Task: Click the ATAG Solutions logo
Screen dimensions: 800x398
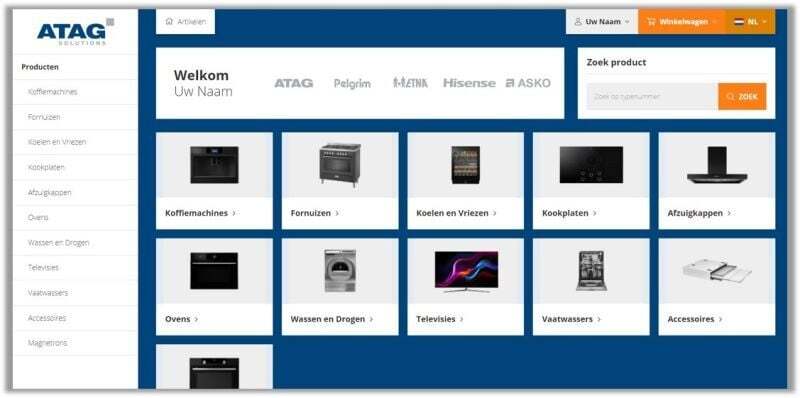Action: 75,32
